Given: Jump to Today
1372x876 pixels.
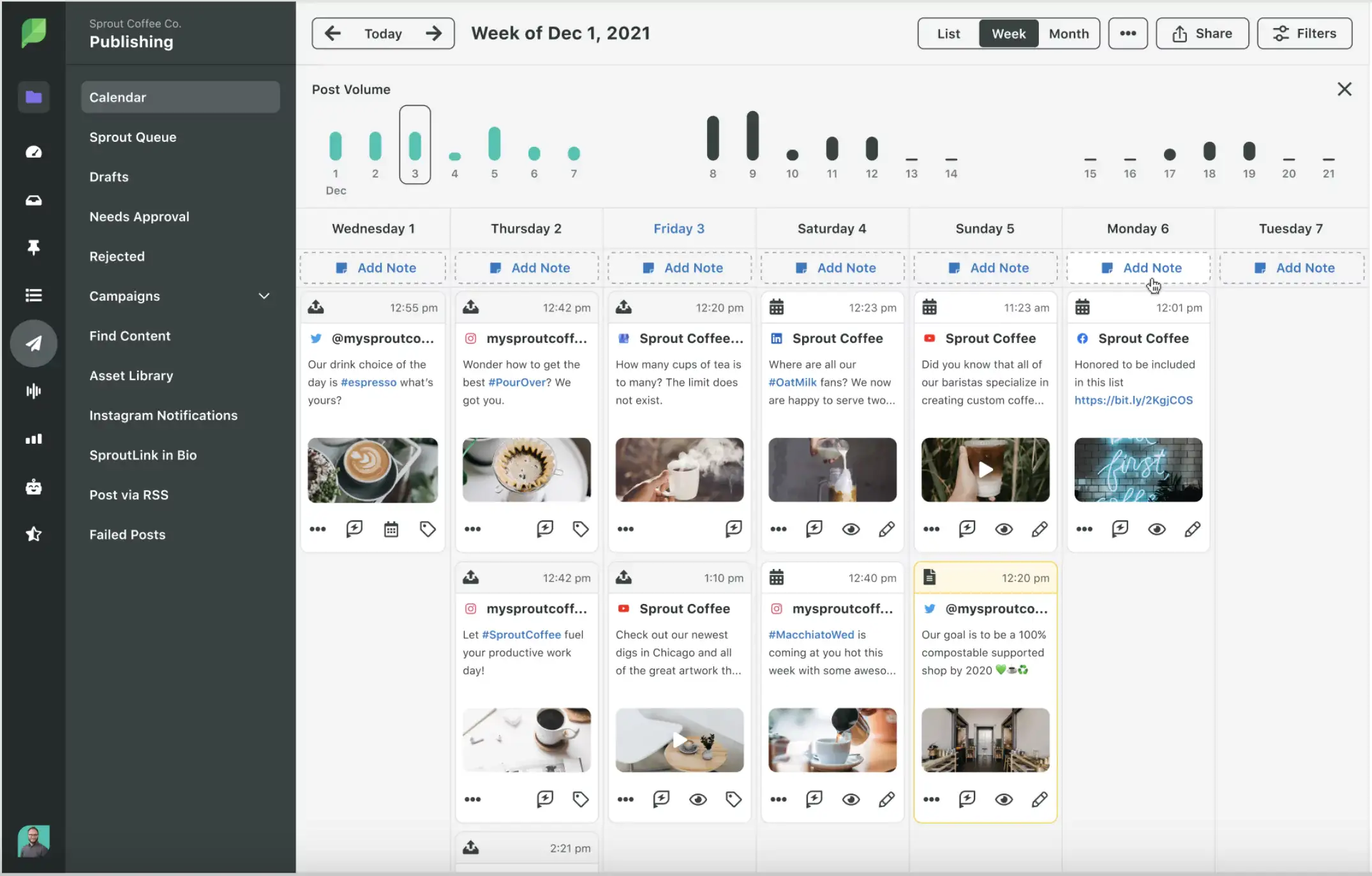Looking at the screenshot, I should (x=383, y=33).
